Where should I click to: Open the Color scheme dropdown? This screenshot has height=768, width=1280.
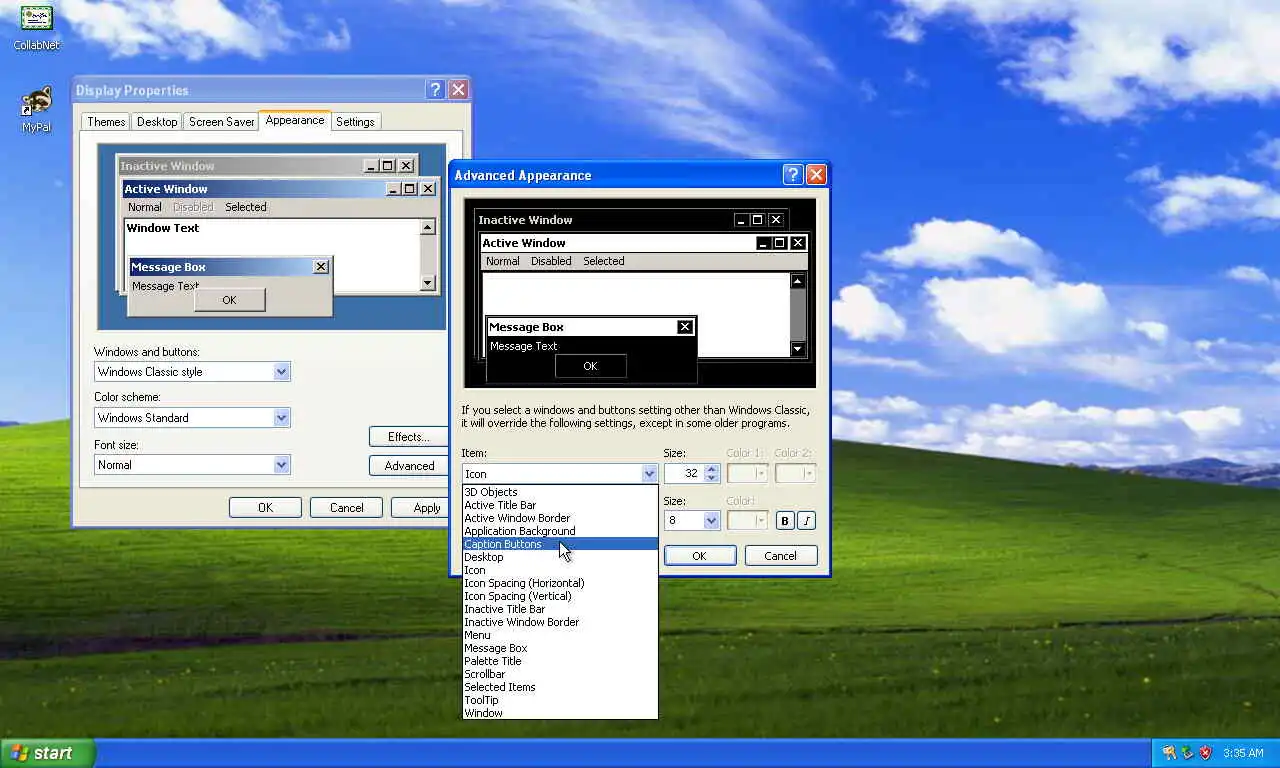click(x=281, y=418)
